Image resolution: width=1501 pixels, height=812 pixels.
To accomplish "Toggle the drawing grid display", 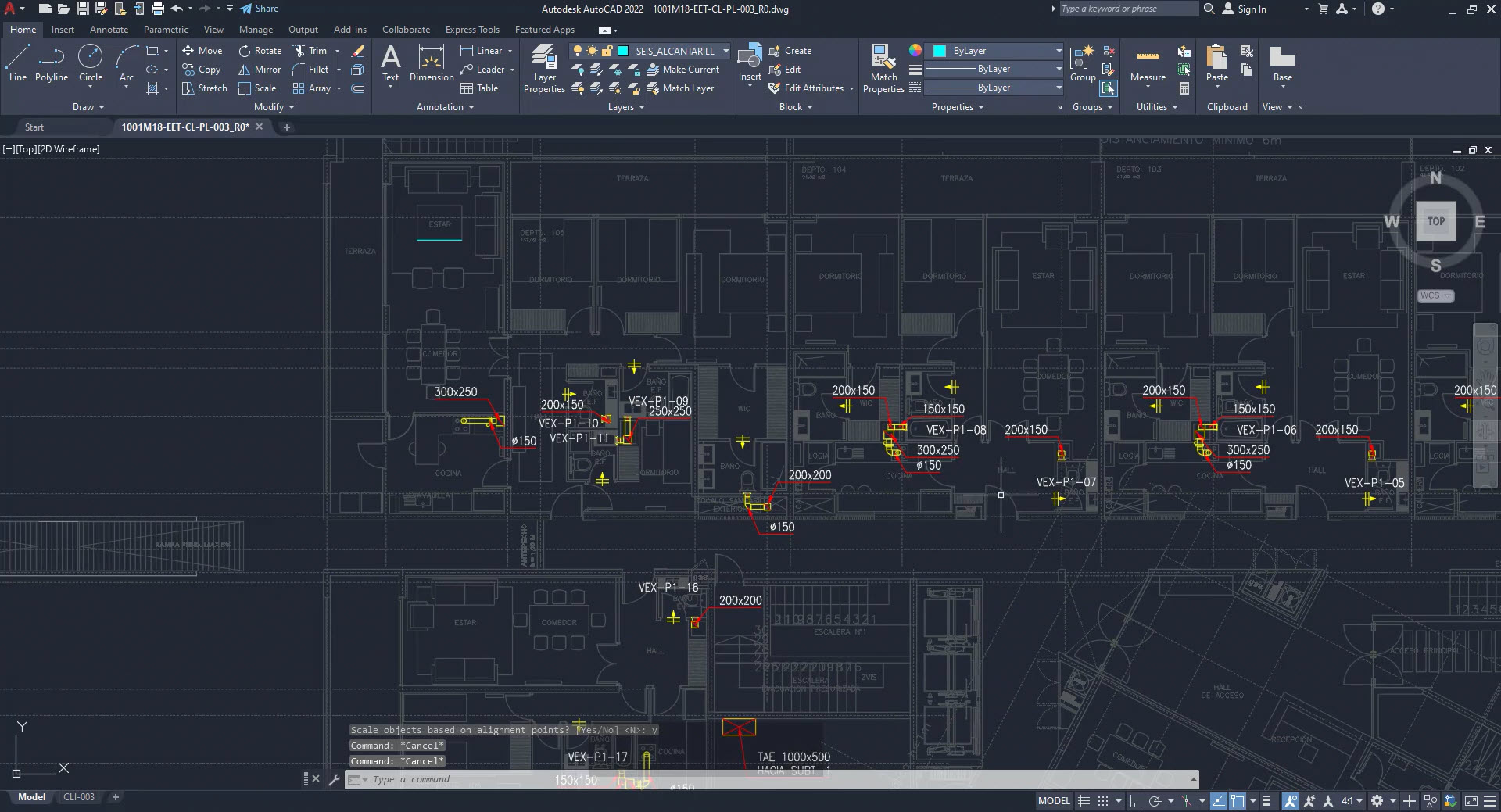I will pos(1084,801).
